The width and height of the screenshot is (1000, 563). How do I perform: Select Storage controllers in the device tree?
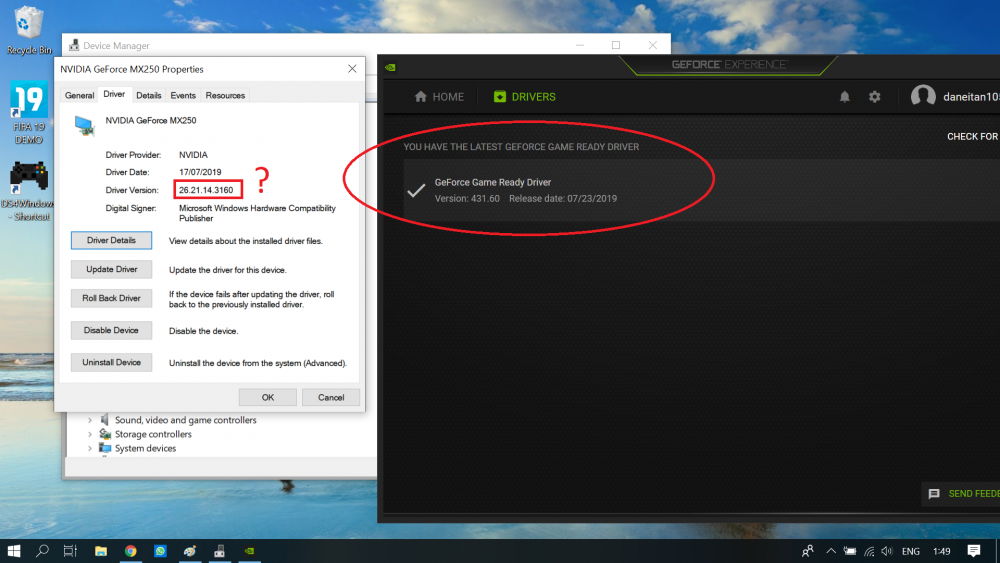point(153,434)
